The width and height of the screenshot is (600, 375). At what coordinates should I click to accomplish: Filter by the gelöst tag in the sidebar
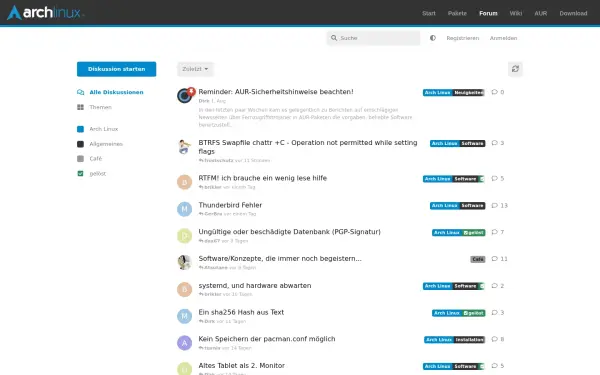pos(91,173)
